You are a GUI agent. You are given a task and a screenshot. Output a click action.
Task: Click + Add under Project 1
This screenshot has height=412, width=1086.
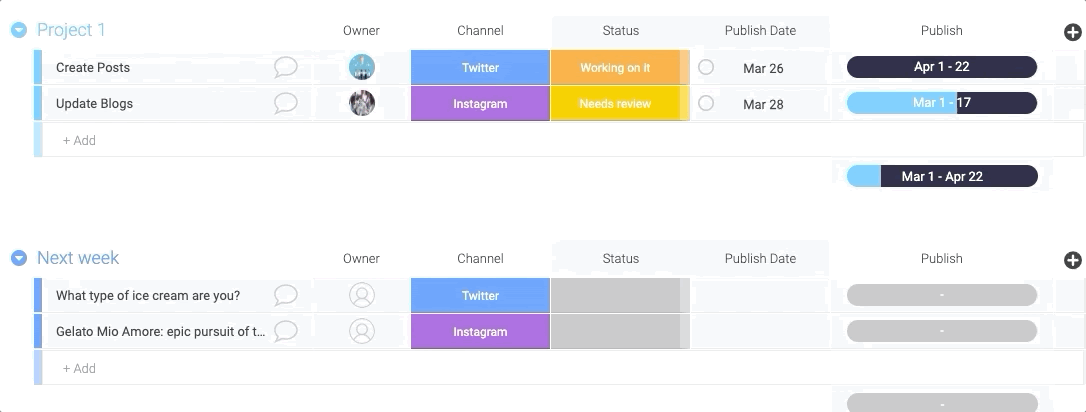[80, 140]
